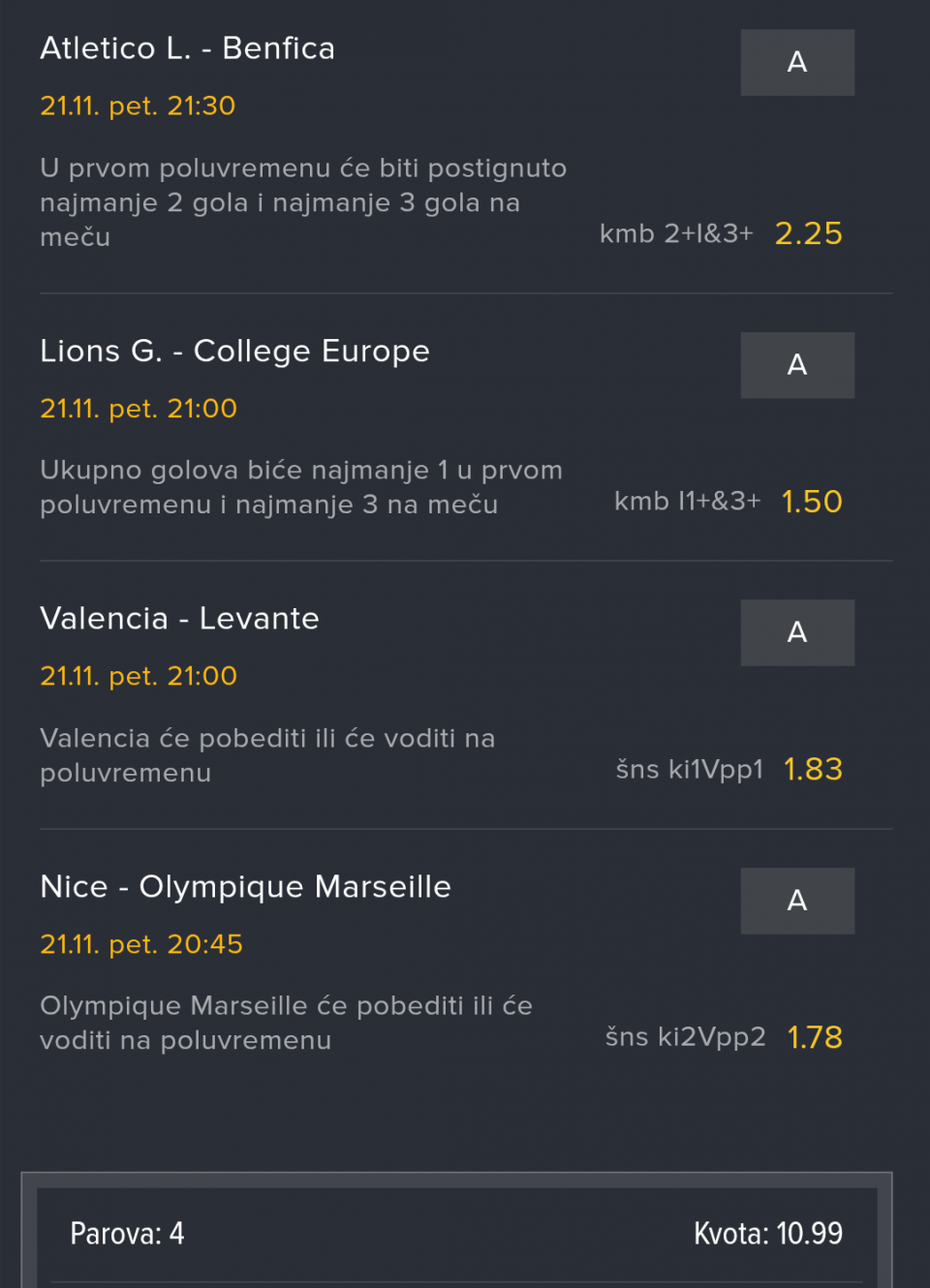The height and width of the screenshot is (1288, 930).
Task: Select the šns ki2Vpp2 bet code
Action: click(x=685, y=1037)
